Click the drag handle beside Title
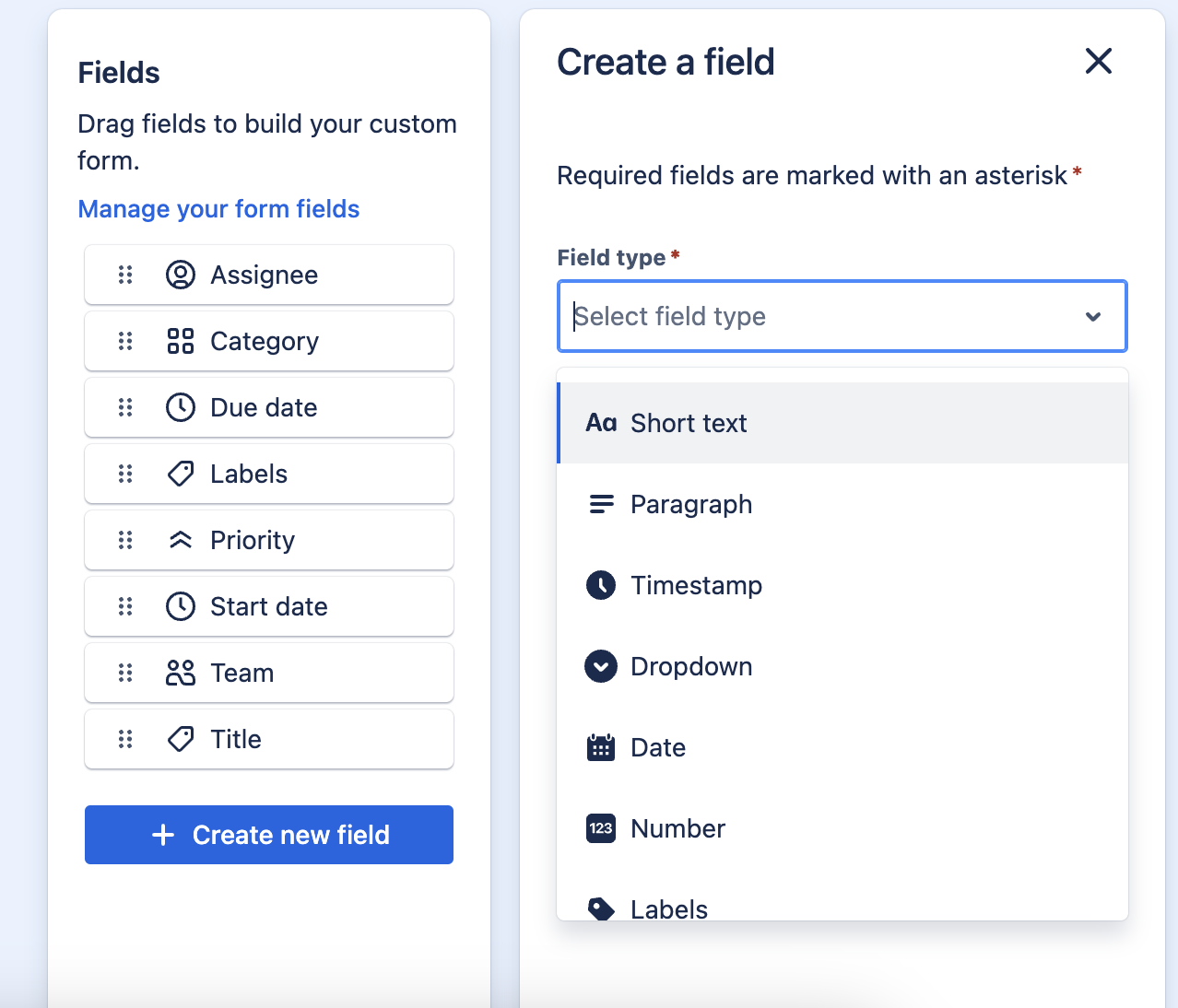This screenshot has height=1008, width=1178. tap(125, 739)
